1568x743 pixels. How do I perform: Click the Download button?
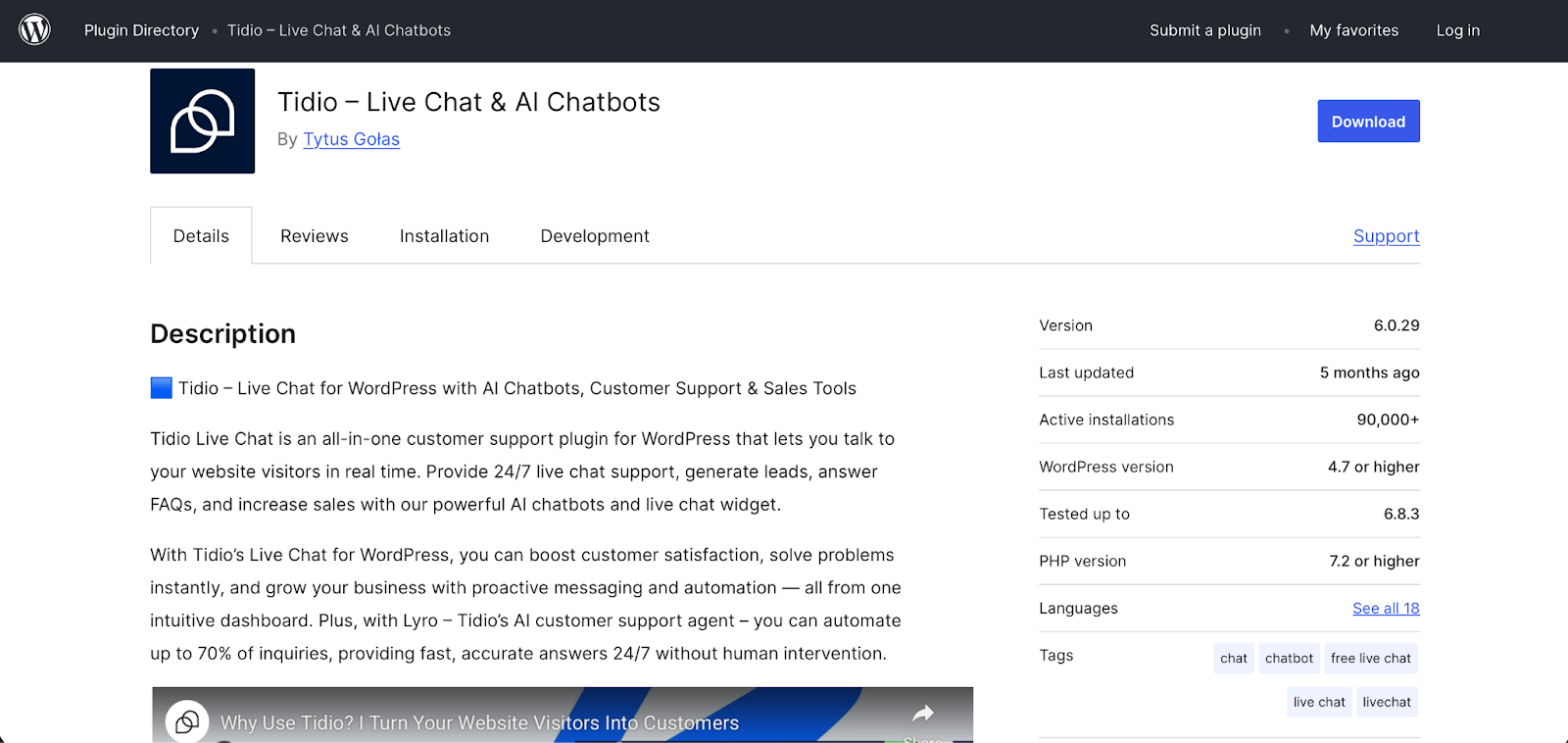pyautogui.click(x=1367, y=121)
